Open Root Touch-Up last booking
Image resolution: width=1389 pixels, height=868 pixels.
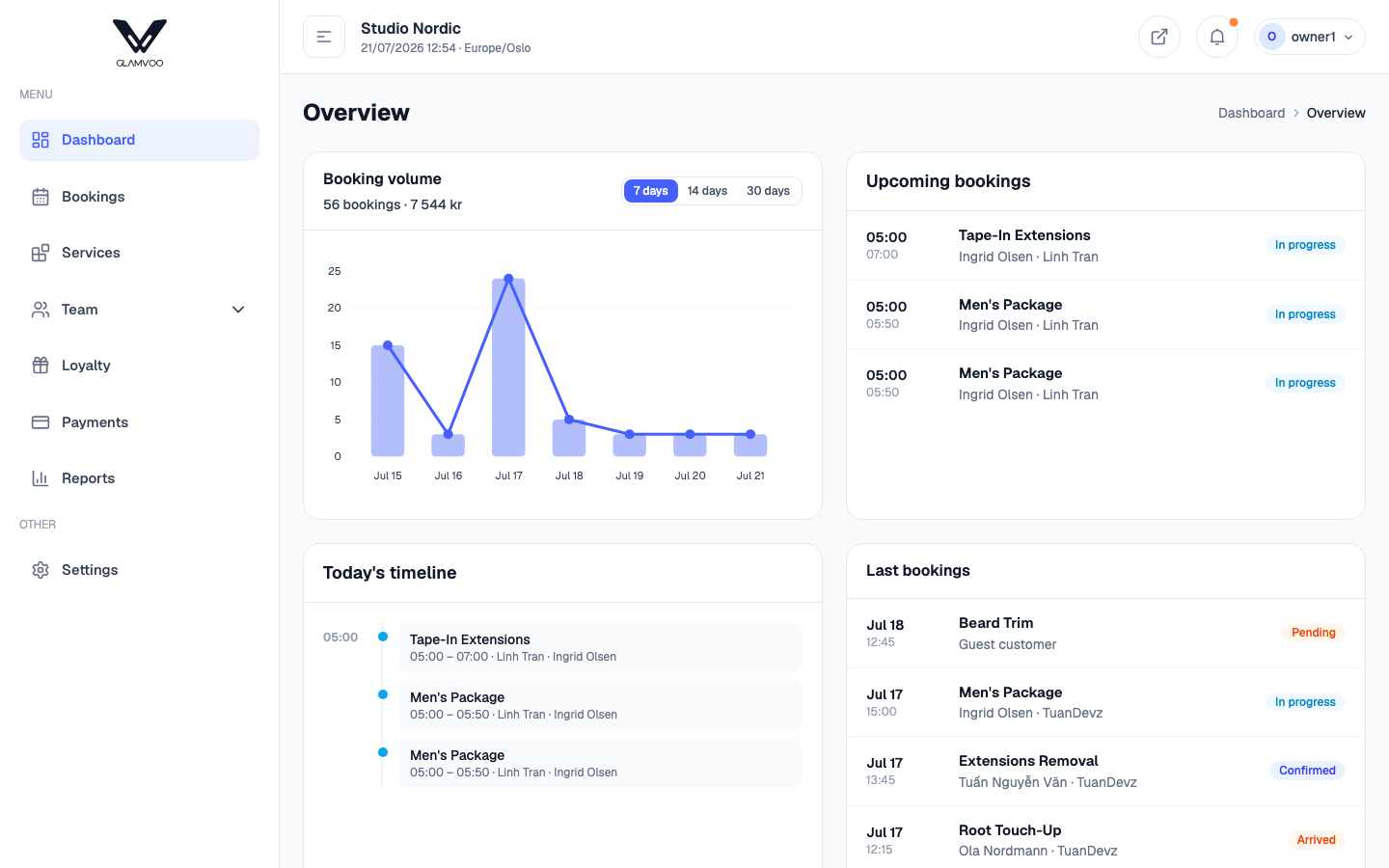coord(1105,837)
